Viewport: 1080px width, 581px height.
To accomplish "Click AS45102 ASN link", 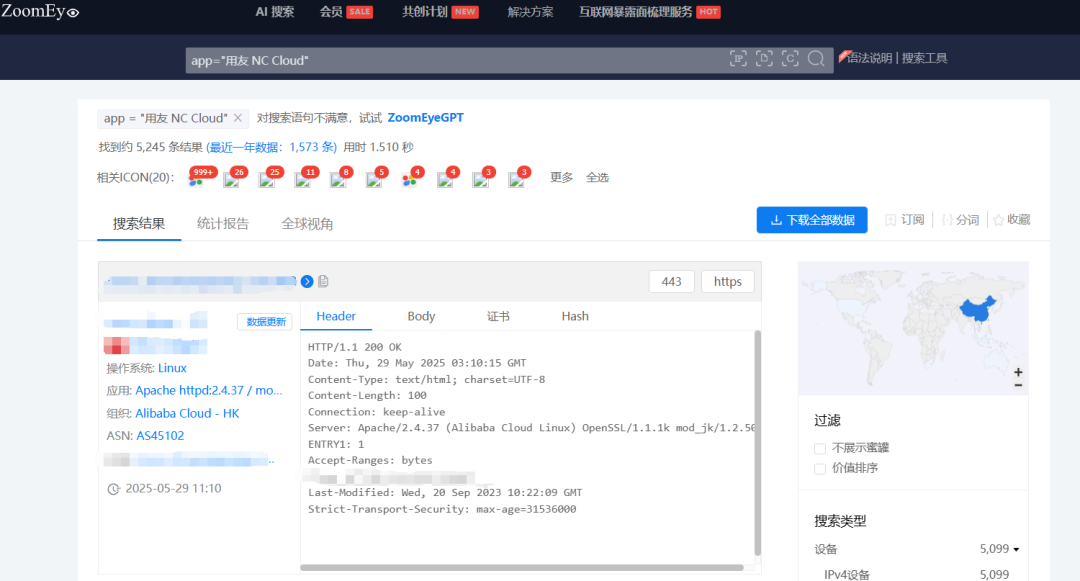I will [x=160, y=436].
